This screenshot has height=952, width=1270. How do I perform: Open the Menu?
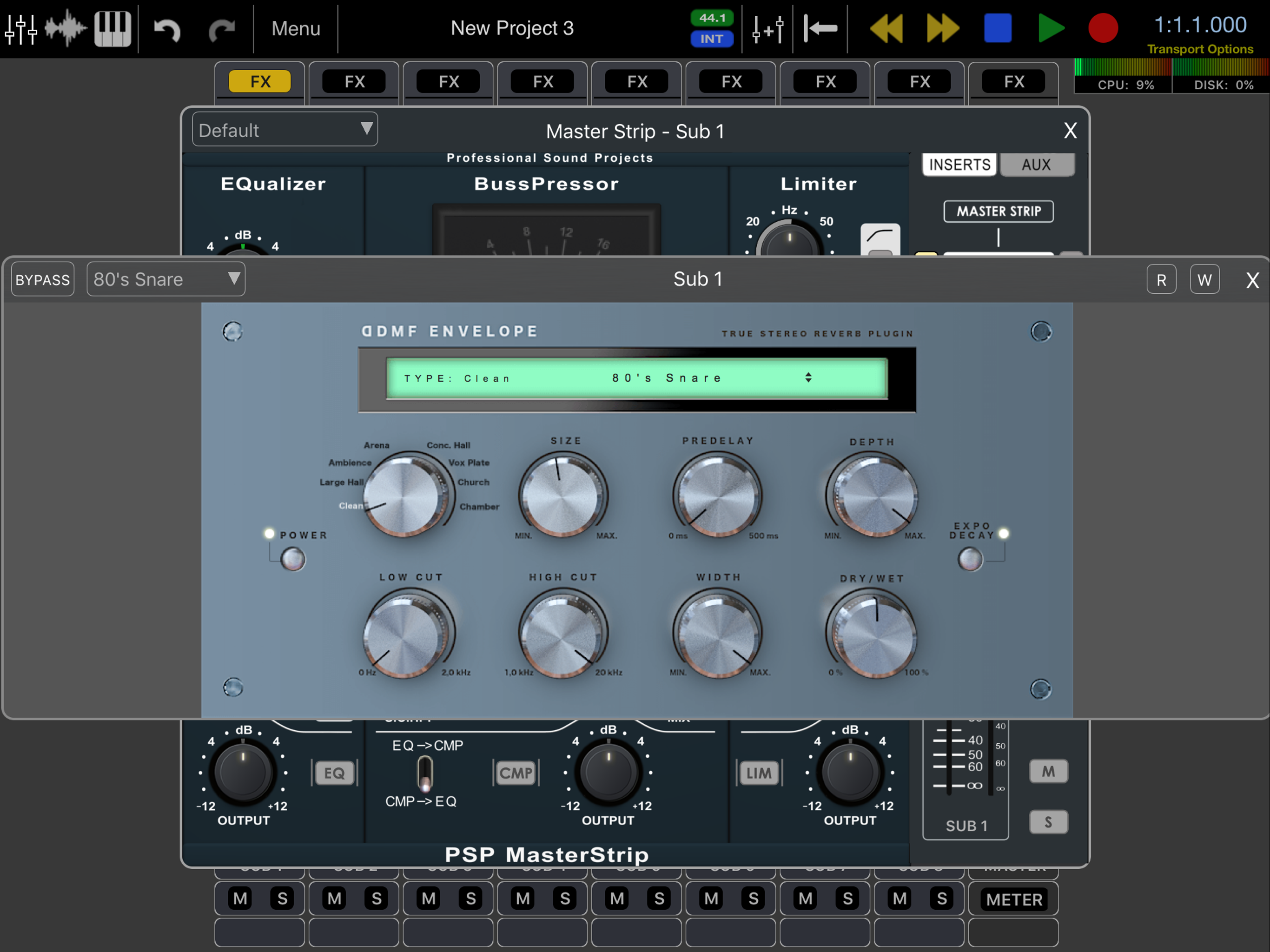coord(296,28)
